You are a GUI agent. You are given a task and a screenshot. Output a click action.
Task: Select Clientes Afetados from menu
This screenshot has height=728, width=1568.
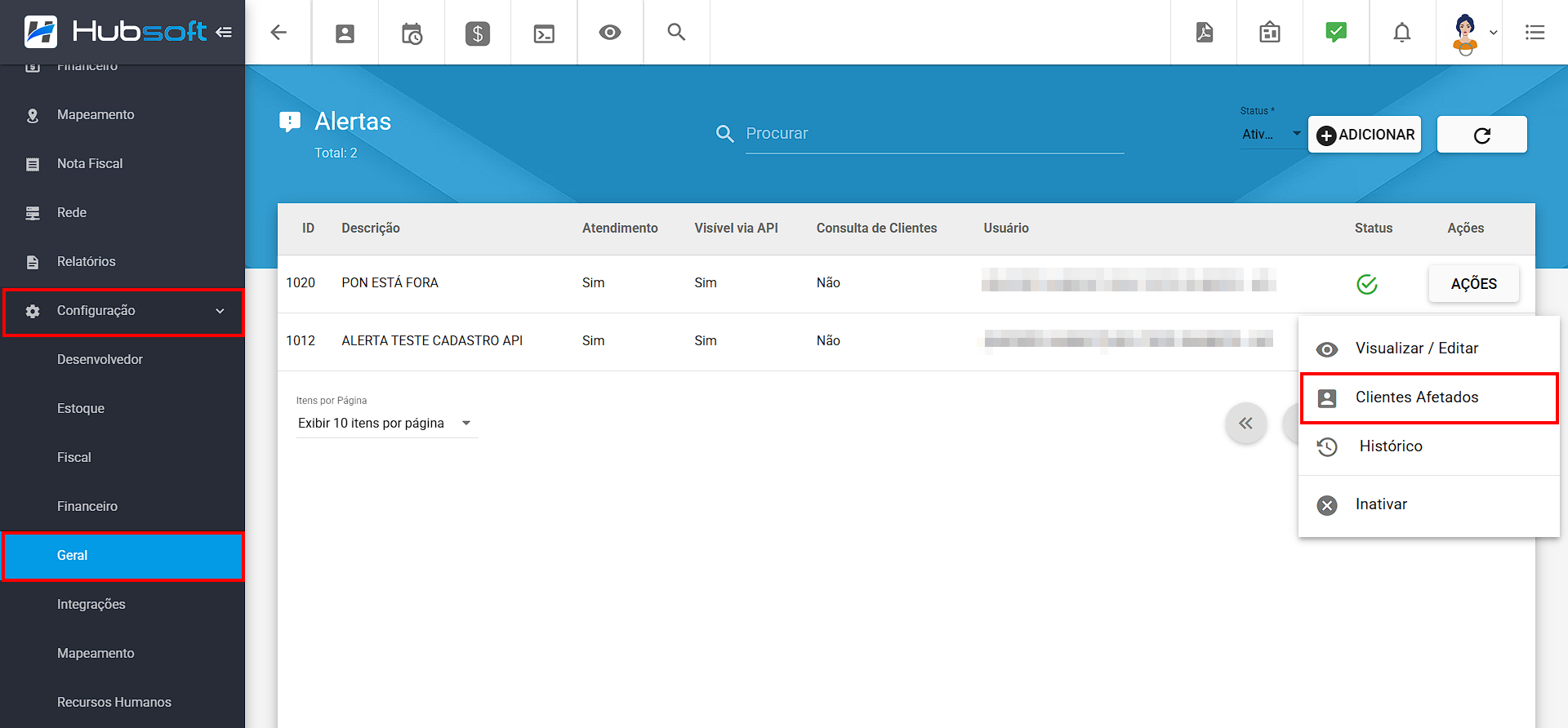tap(1428, 397)
